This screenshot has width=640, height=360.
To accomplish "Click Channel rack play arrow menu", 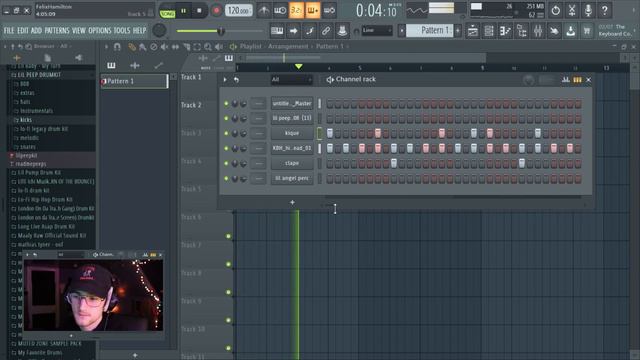I will pos(225,80).
